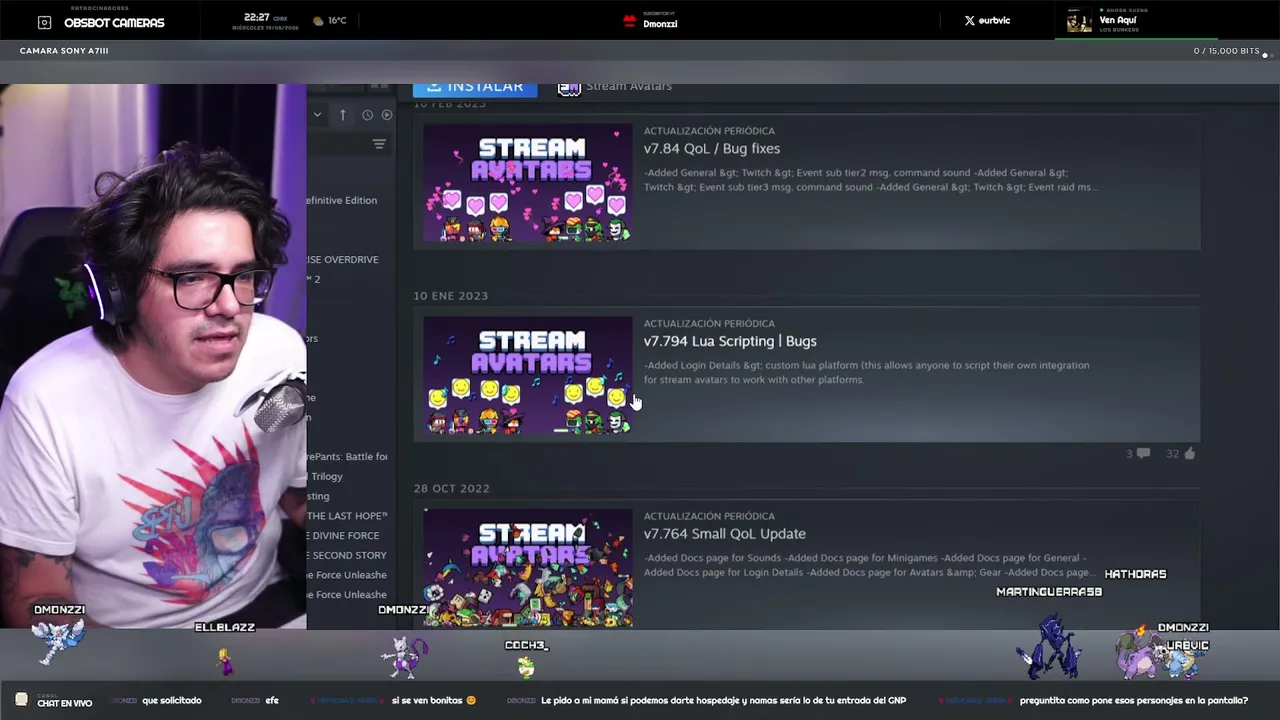
Task: Click the Stream Avatars app icon beside INSTALAR
Action: (569, 89)
